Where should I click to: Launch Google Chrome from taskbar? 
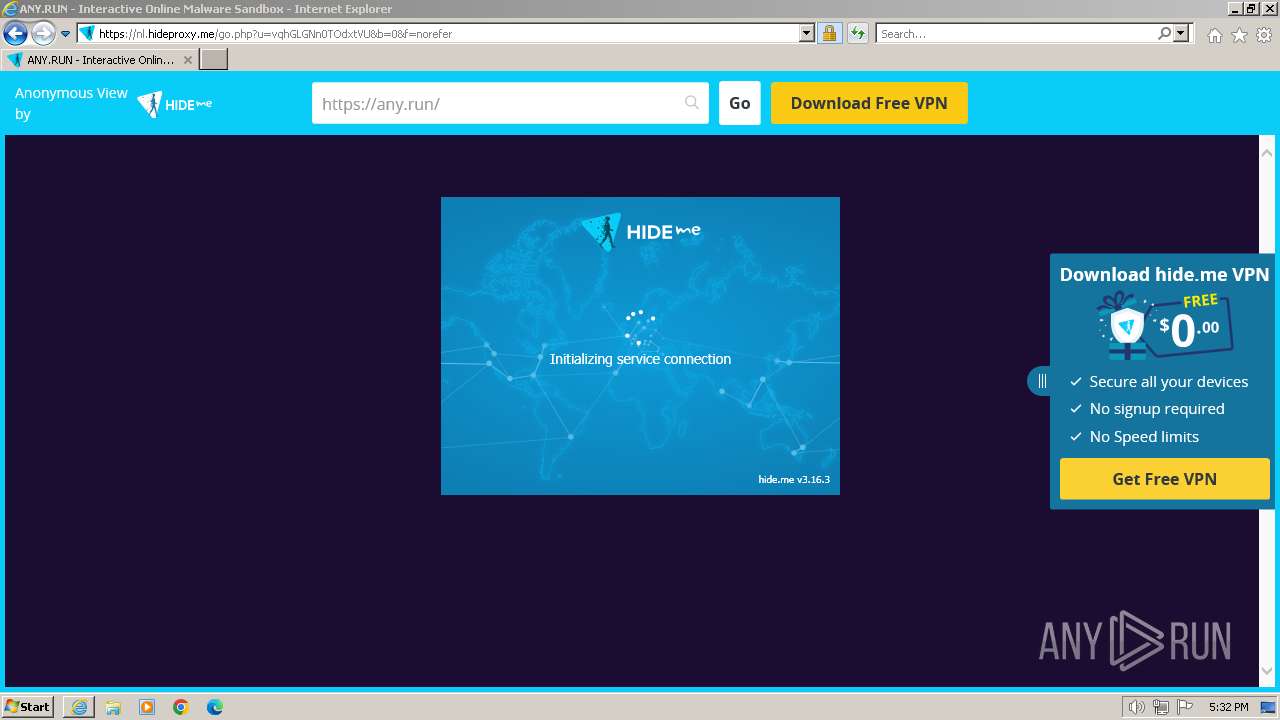tap(181, 707)
